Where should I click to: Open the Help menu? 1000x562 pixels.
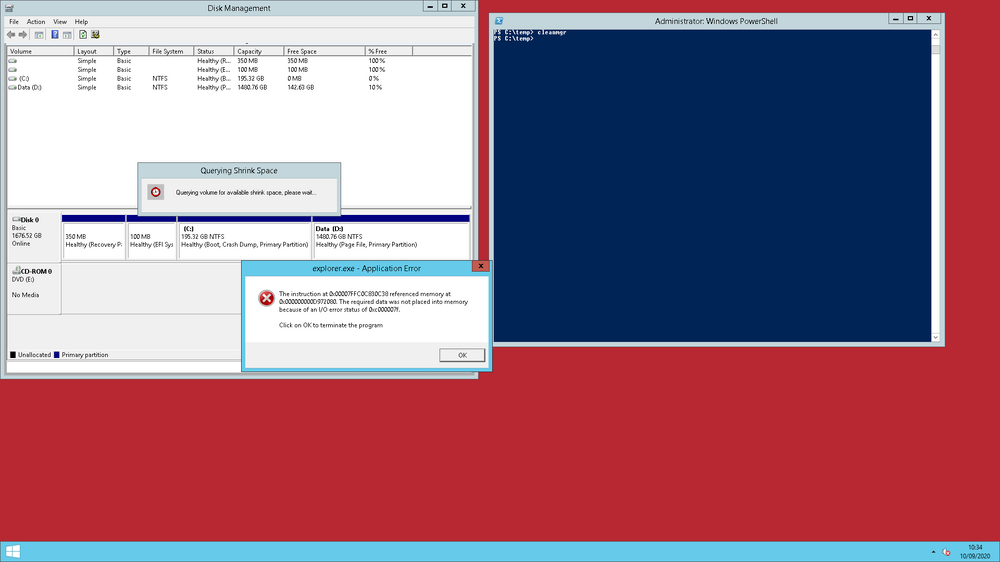82,22
